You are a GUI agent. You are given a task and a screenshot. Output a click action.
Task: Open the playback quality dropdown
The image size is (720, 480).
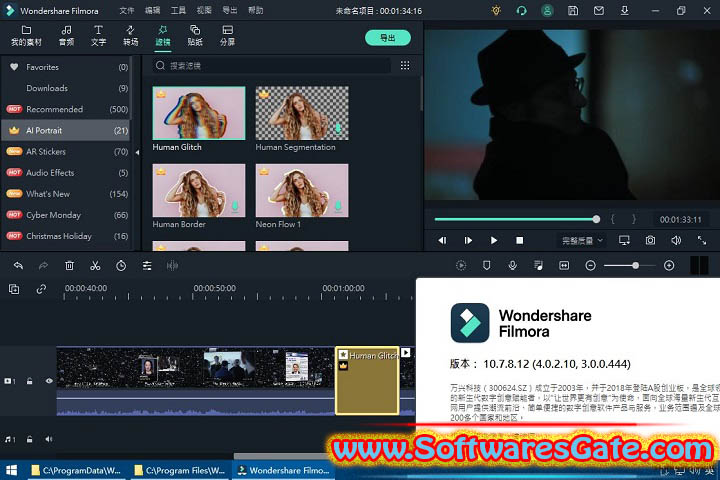[x=582, y=240]
